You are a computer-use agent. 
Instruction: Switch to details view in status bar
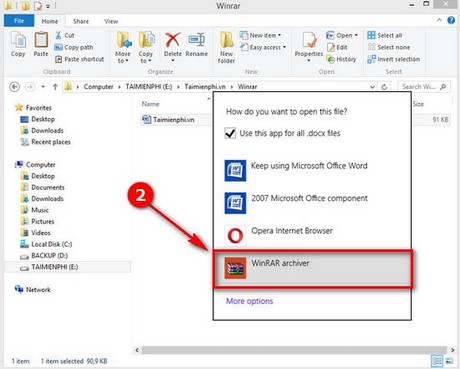[437, 361]
